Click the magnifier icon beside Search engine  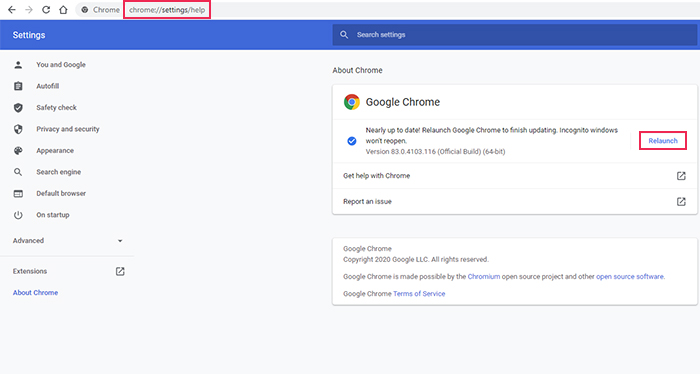(18, 172)
